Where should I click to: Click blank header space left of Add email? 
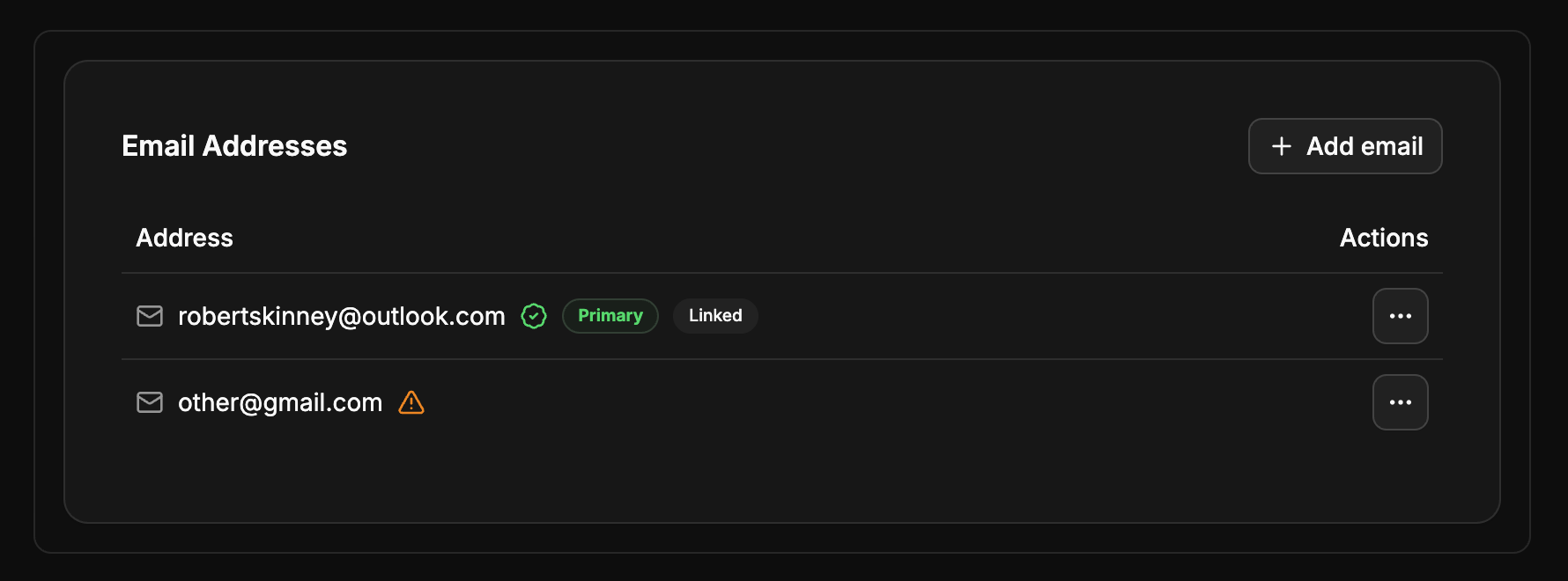[793, 146]
